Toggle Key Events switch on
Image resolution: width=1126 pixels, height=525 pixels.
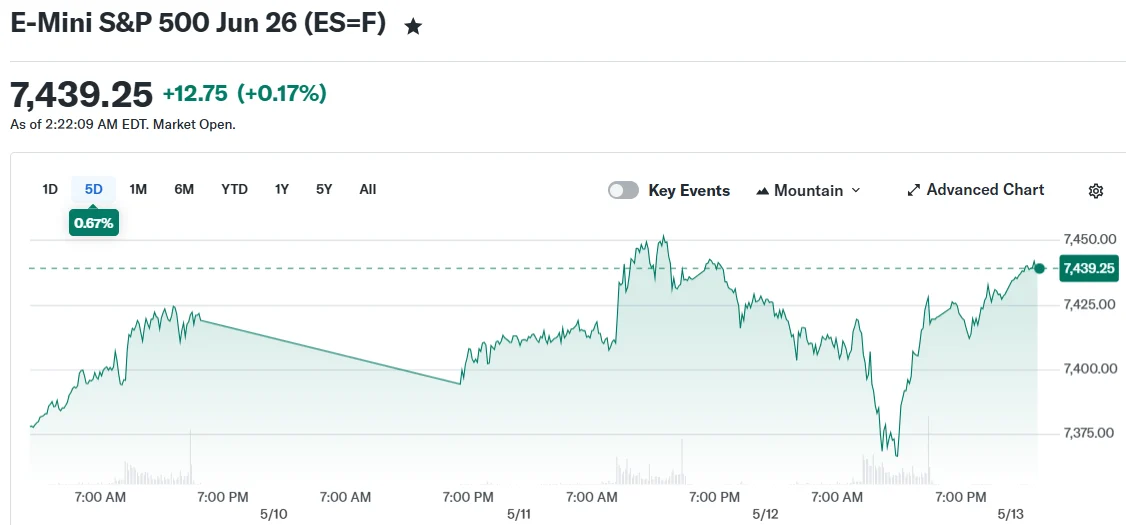(x=623, y=190)
